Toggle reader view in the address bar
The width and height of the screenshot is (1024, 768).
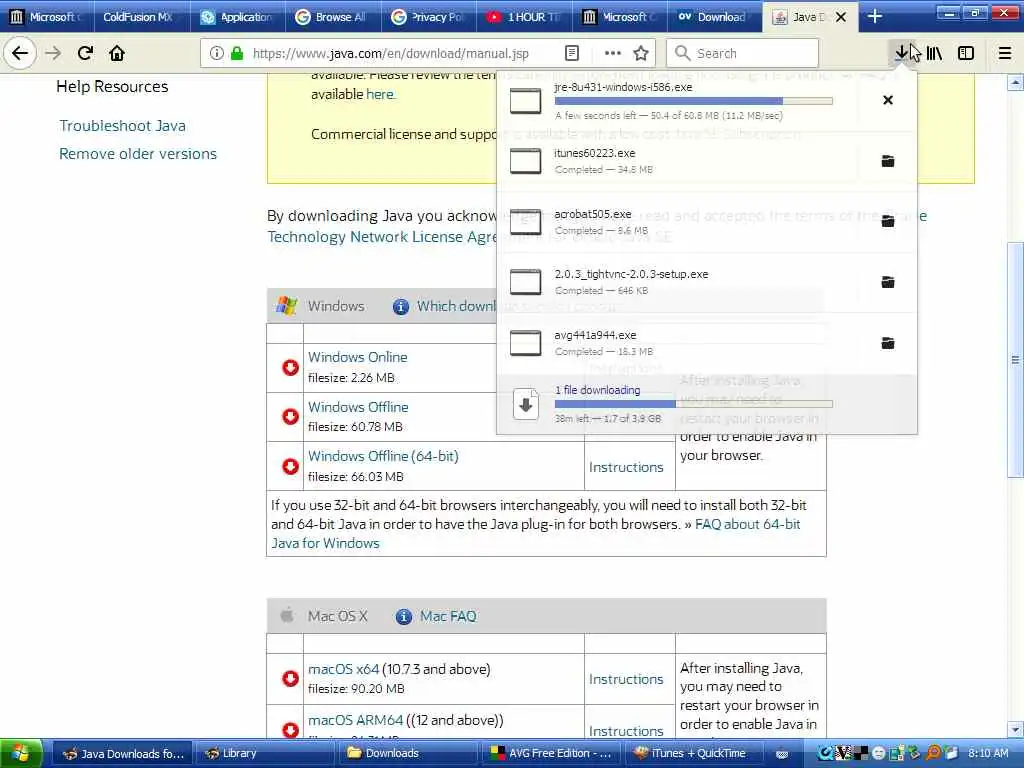[x=571, y=53]
